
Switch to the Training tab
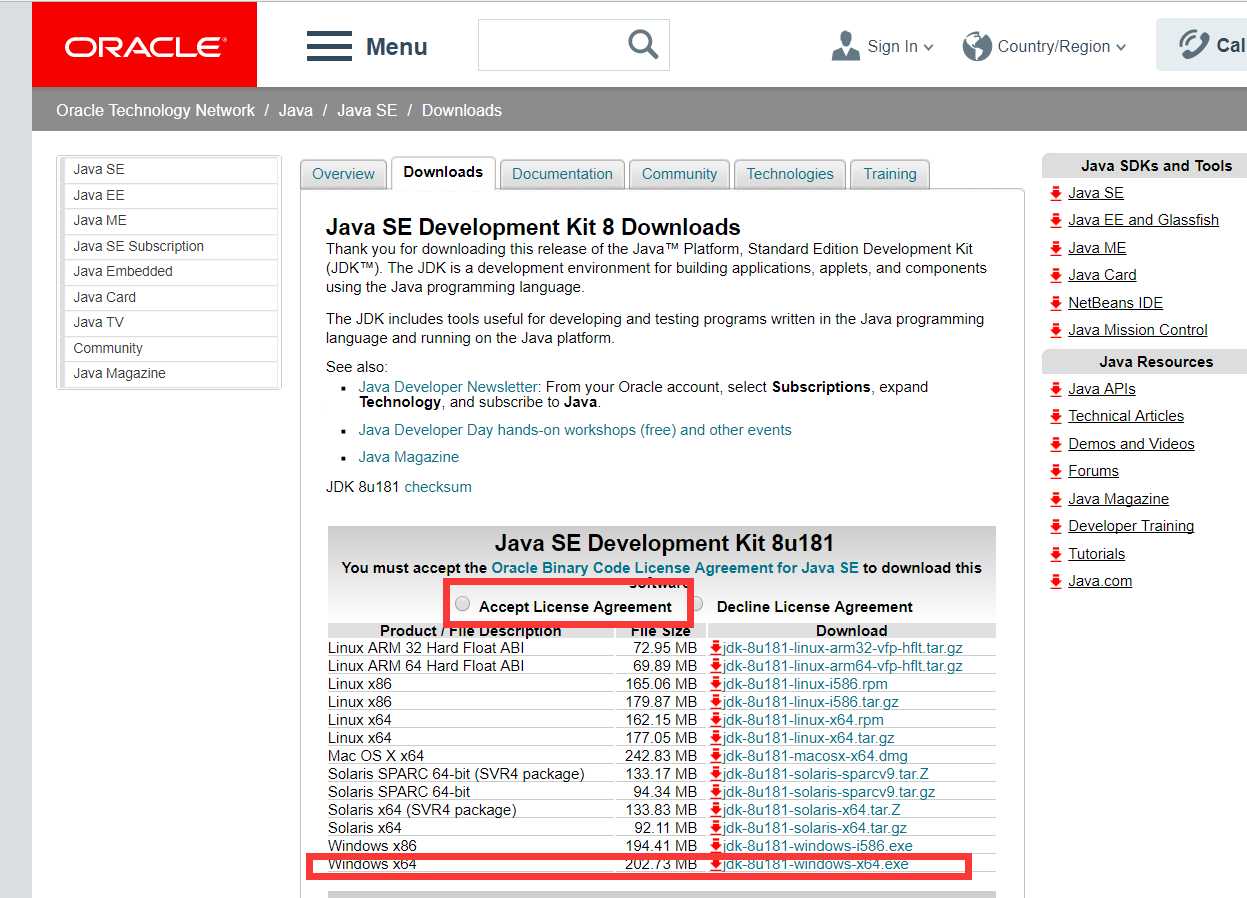pos(890,174)
